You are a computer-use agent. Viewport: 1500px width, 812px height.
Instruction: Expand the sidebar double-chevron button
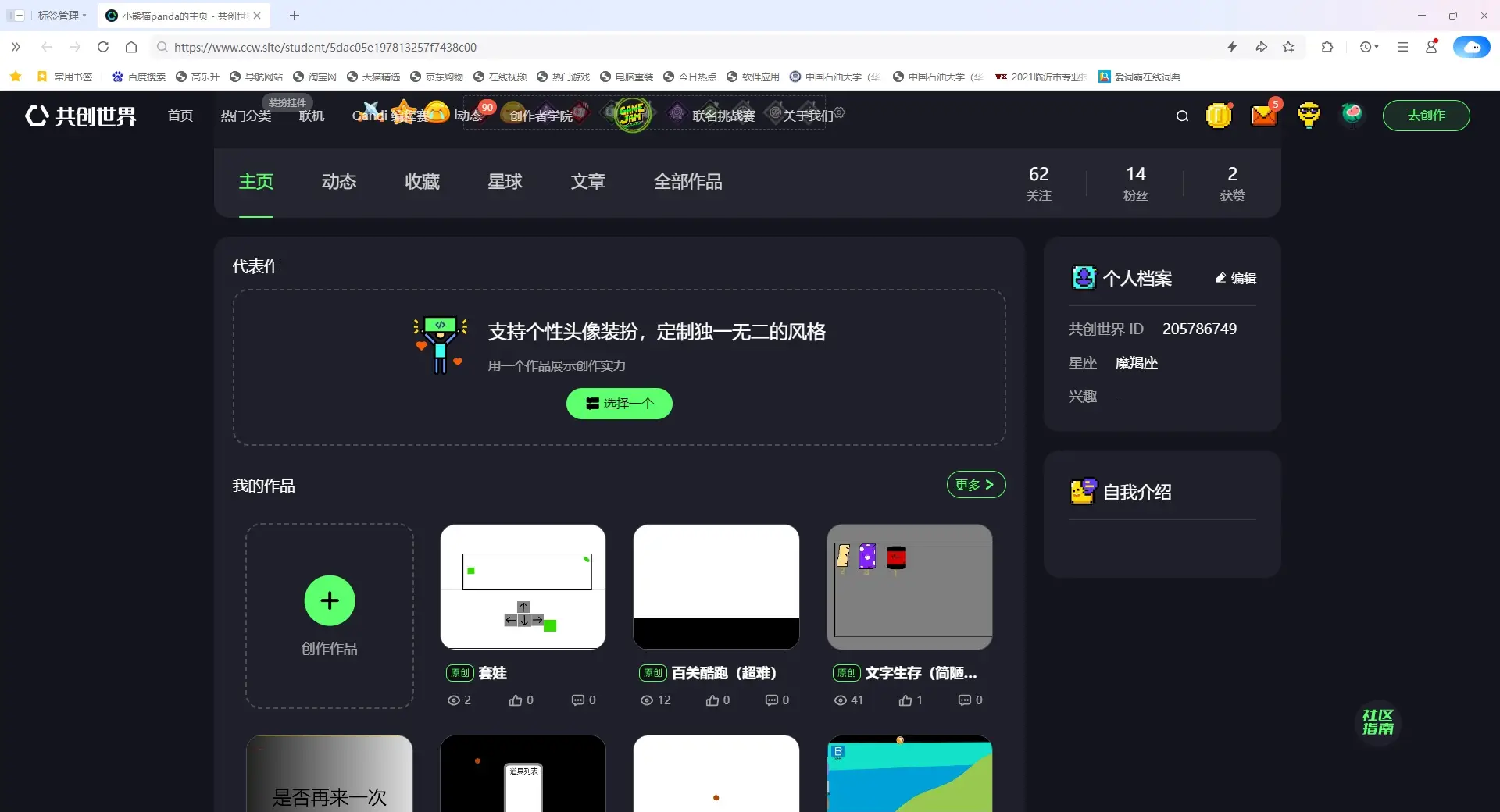point(16,47)
